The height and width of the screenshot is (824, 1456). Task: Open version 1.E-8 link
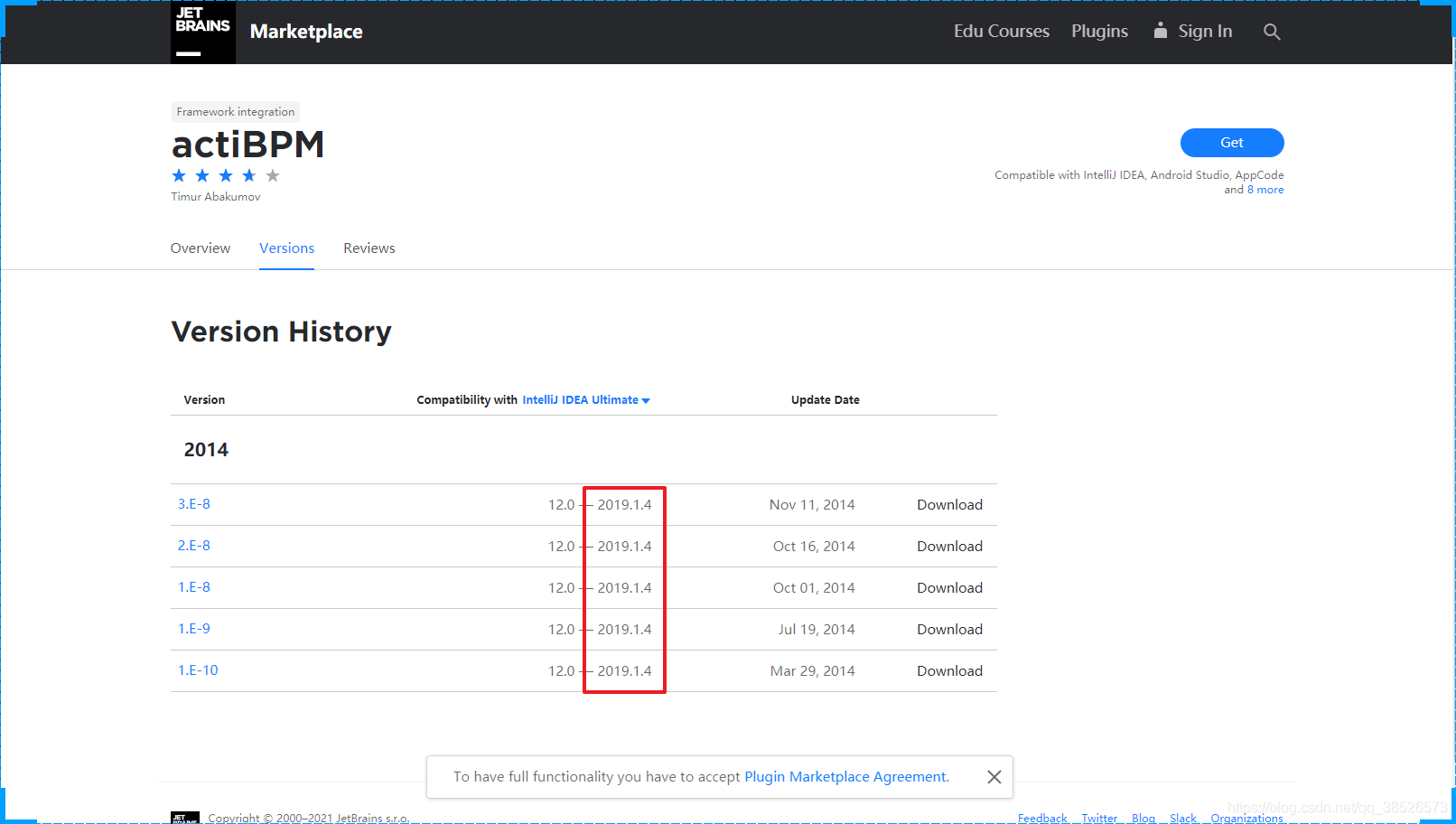(194, 587)
